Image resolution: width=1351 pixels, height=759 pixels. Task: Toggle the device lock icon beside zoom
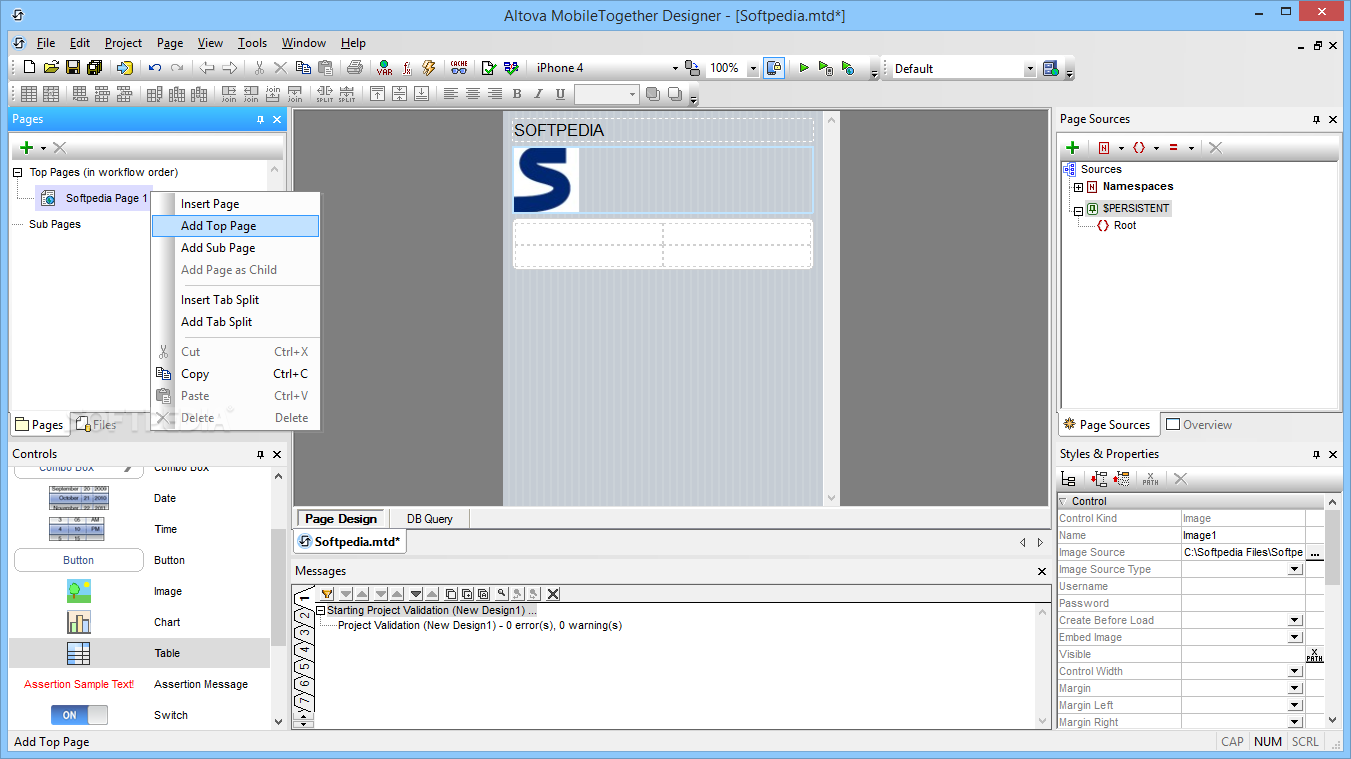(x=774, y=68)
